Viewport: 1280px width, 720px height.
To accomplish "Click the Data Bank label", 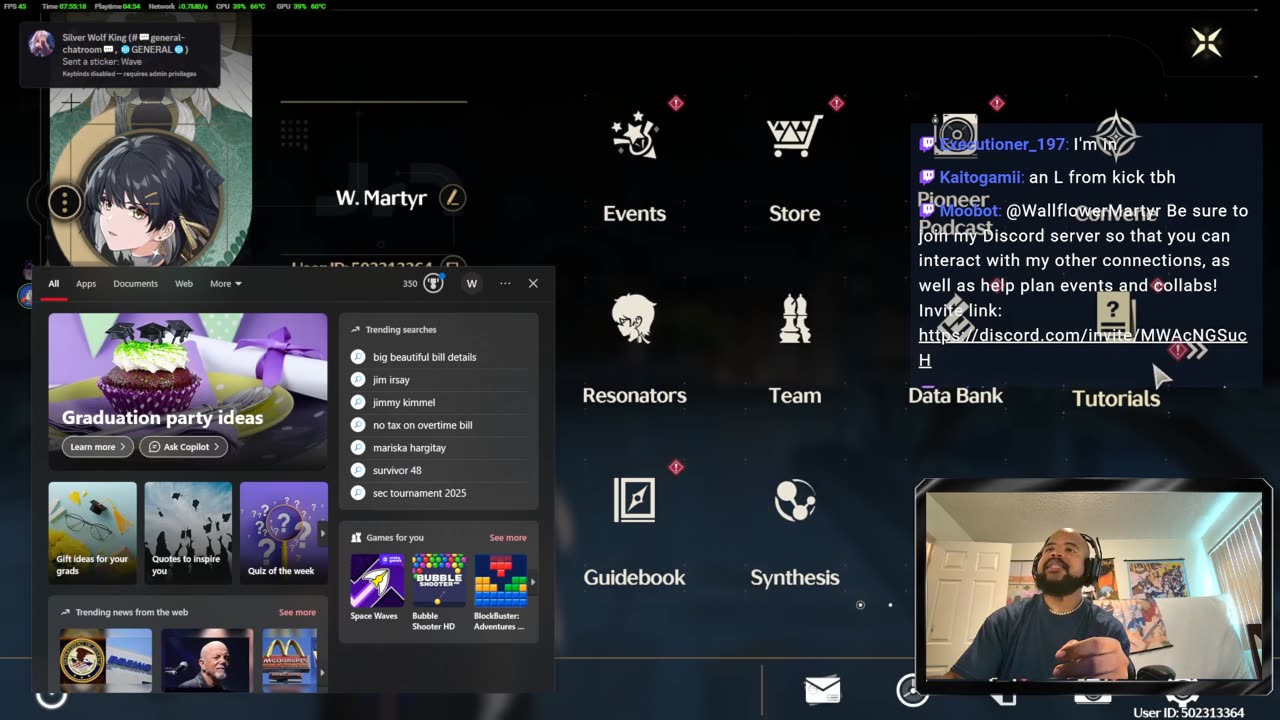I will 955,396.
